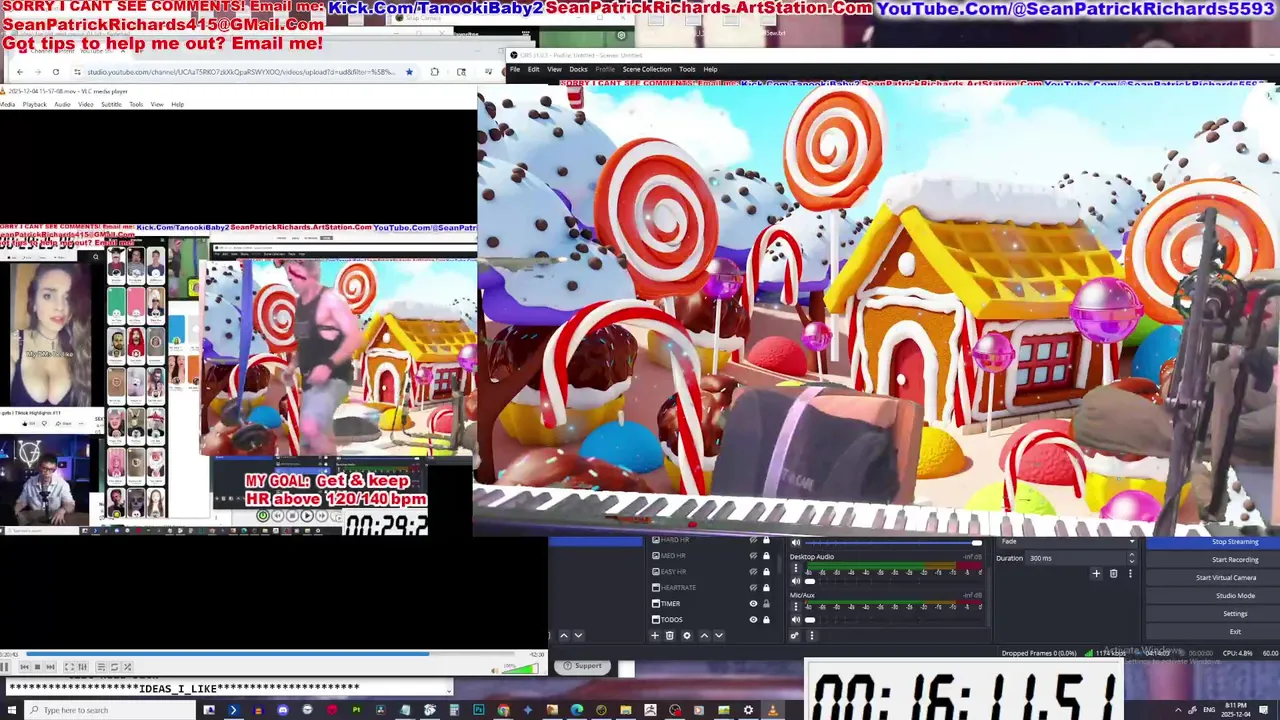Open Desktop Audio options three-dot menu
The width and height of the screenshot is (1280, 720).
point(796,569)
